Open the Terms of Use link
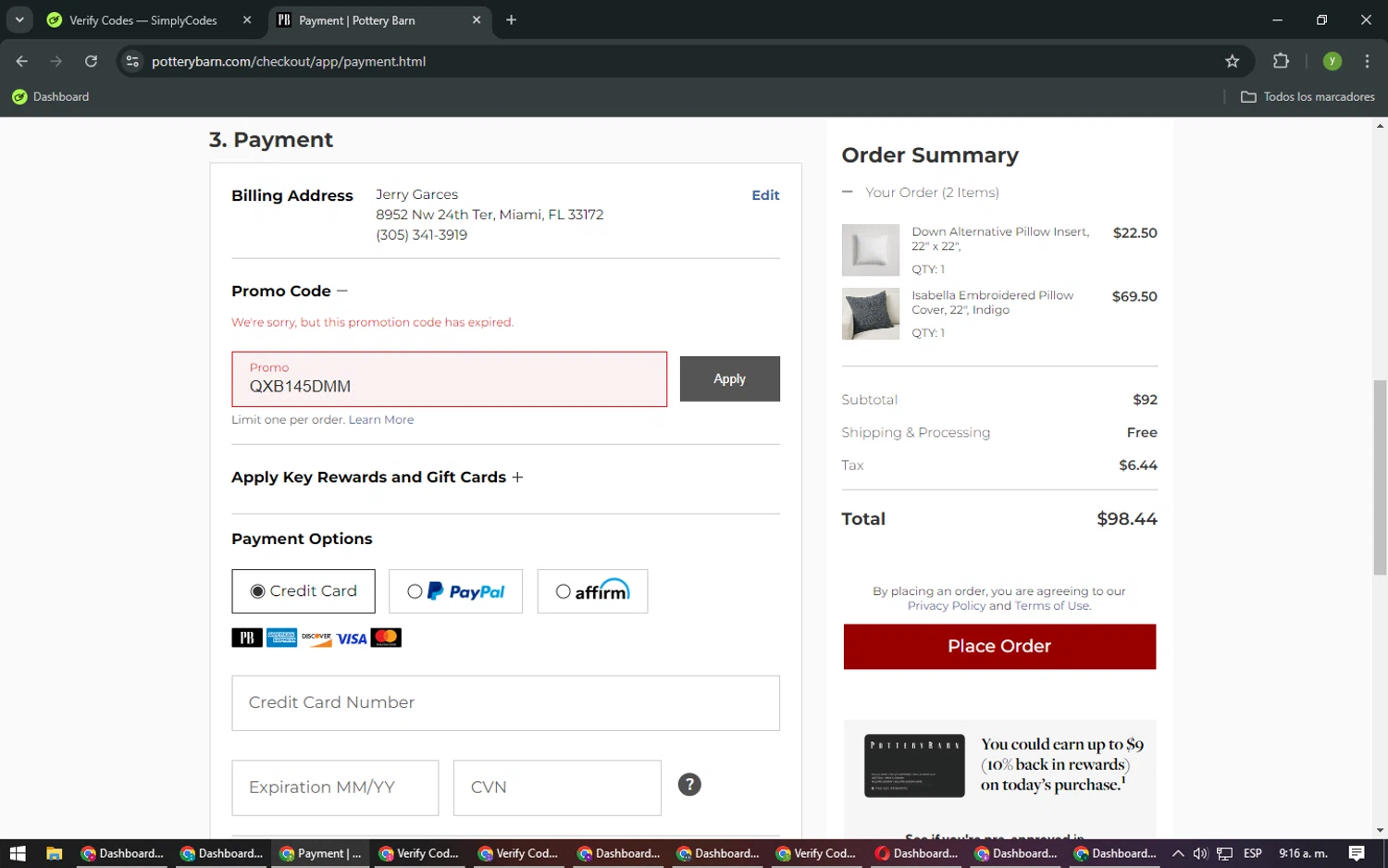1388x868 pixels. (1052, 606)
